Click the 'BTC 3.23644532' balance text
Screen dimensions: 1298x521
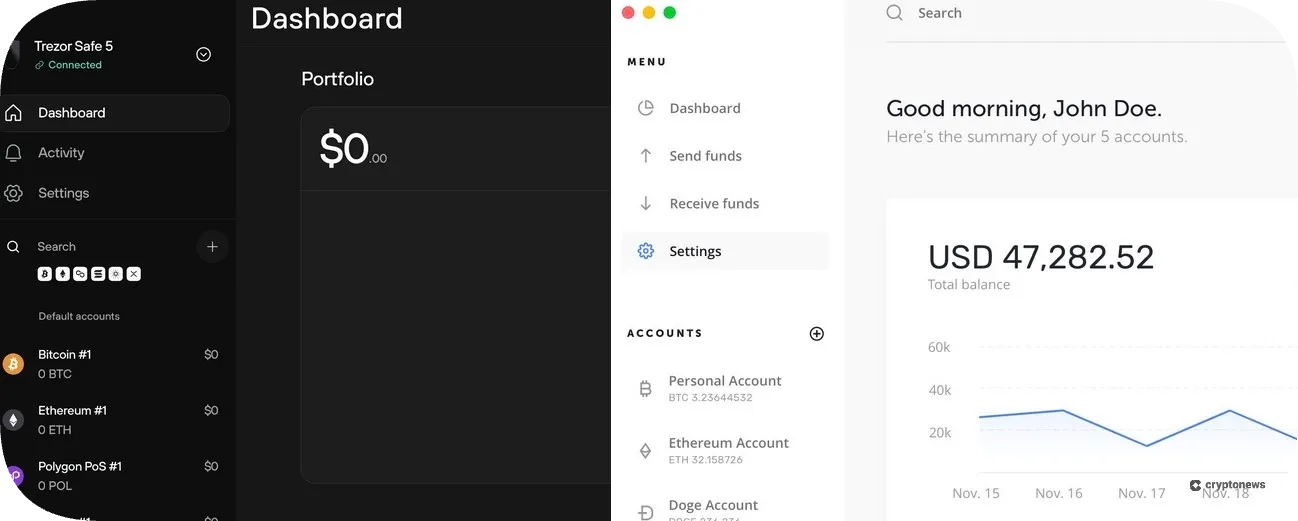(710, 398)
